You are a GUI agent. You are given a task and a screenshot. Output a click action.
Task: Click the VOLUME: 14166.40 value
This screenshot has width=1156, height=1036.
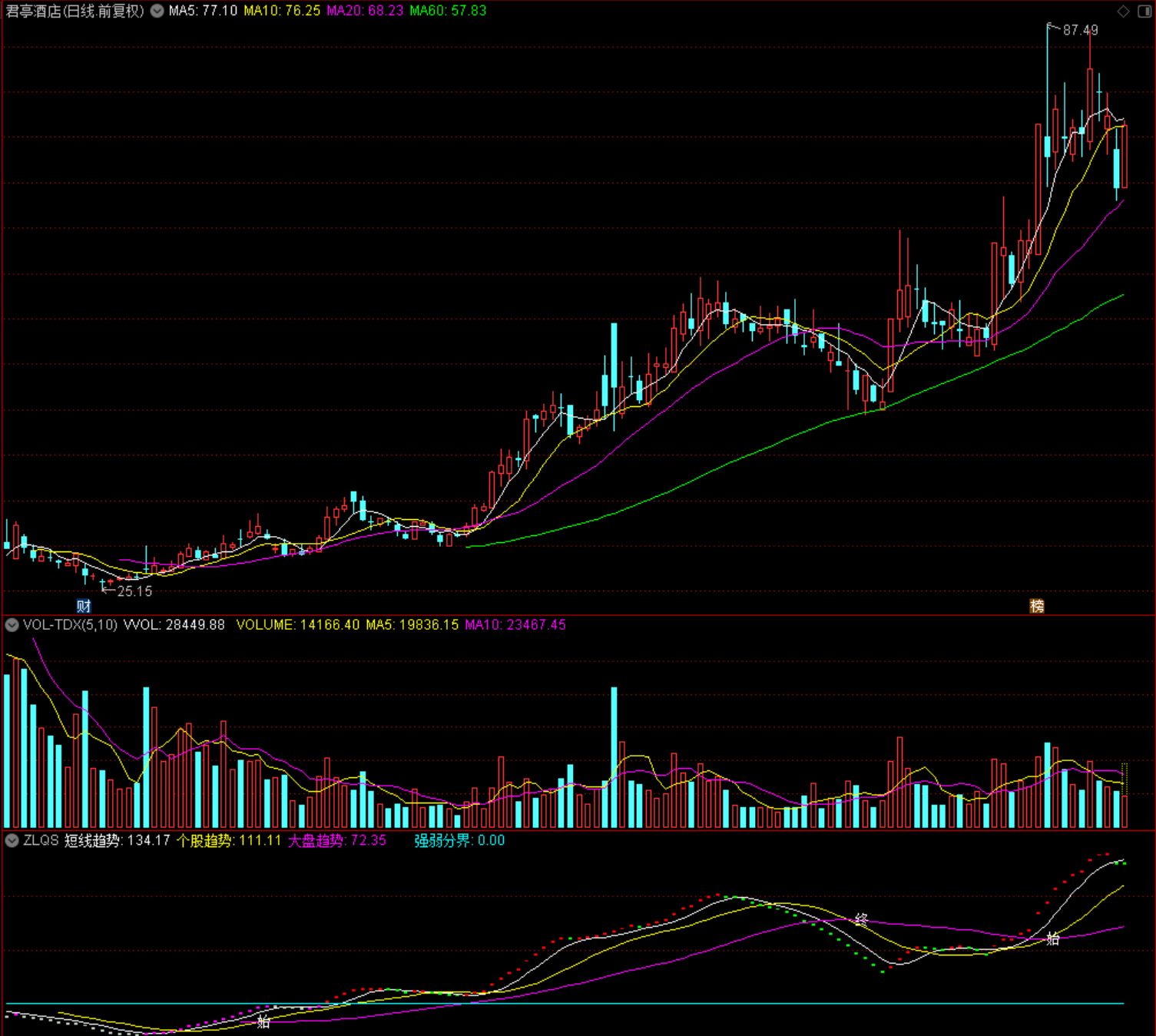tap(297, 624)
